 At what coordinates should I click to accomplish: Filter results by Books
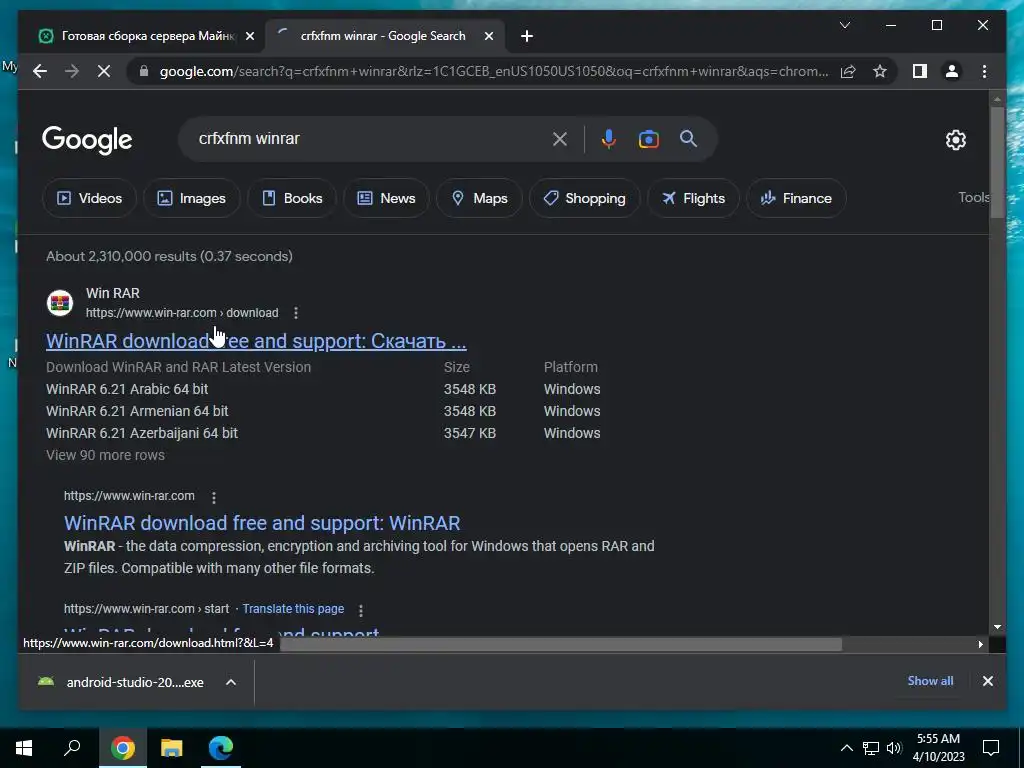tap(292, 198)
